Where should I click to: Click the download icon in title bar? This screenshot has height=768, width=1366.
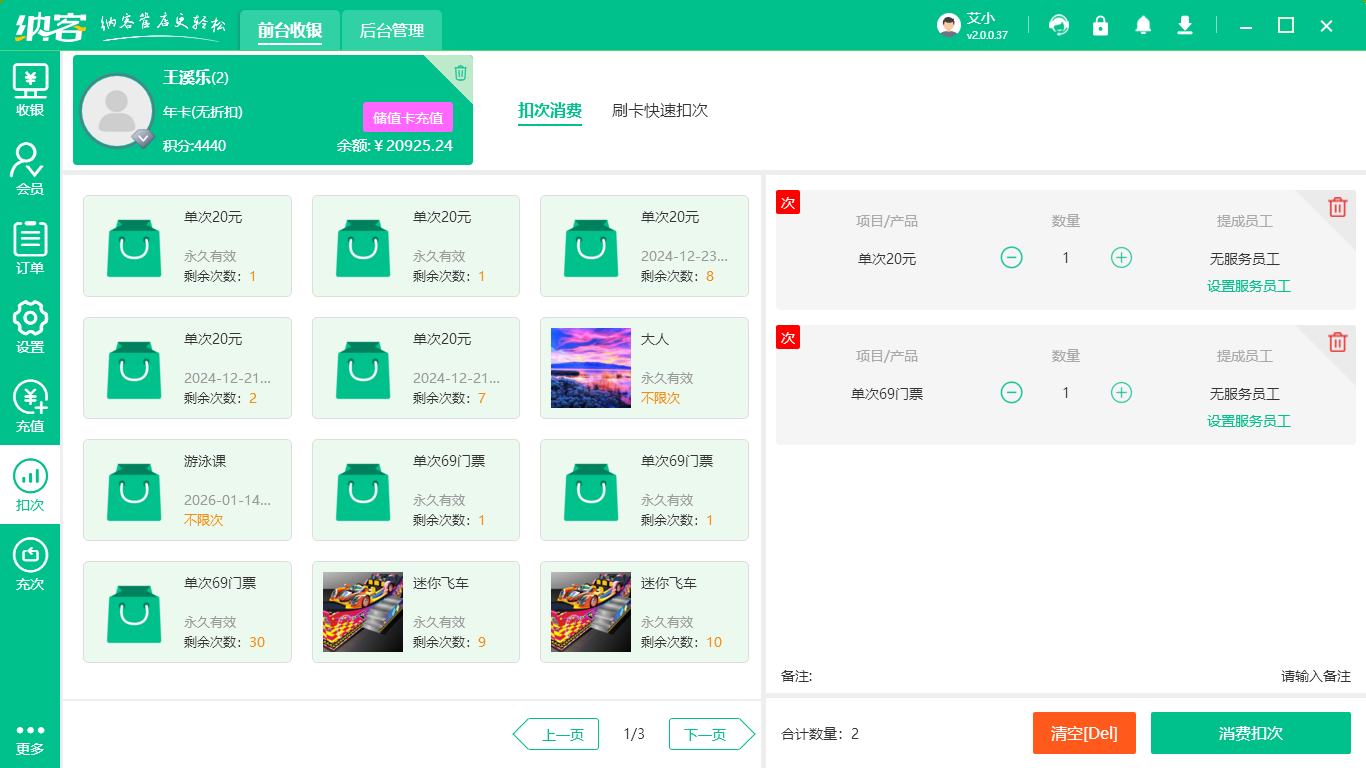coord(1185,26)
